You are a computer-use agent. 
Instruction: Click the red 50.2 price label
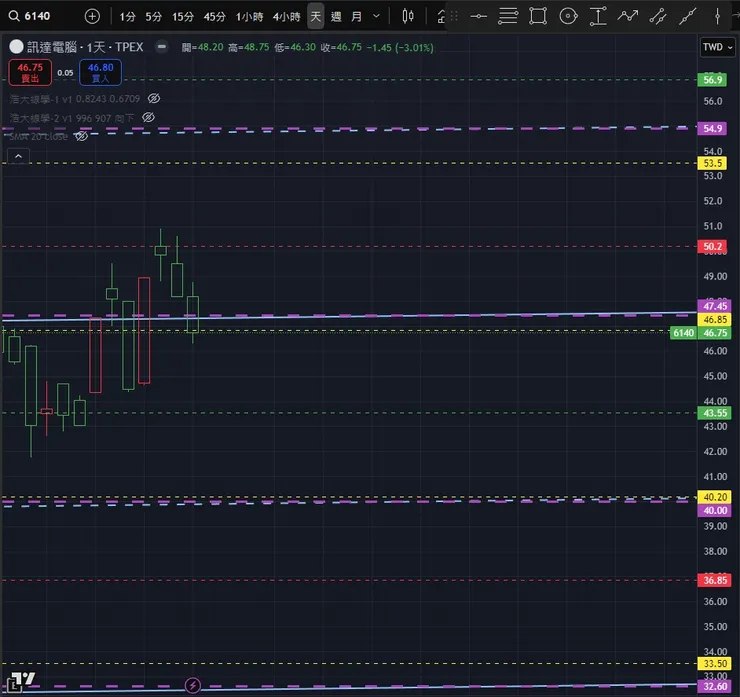click(x=712, y=246)
